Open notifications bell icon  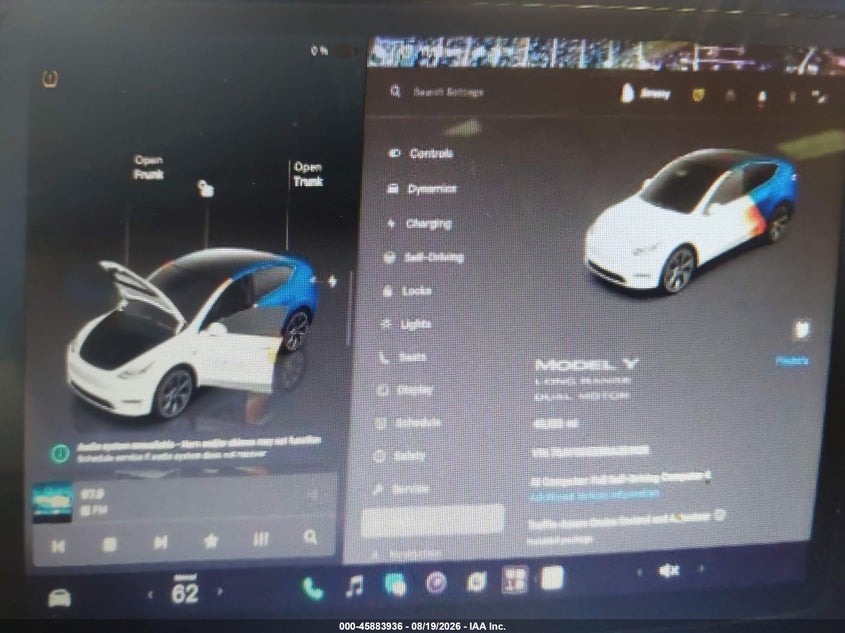(x=762, y=98)
